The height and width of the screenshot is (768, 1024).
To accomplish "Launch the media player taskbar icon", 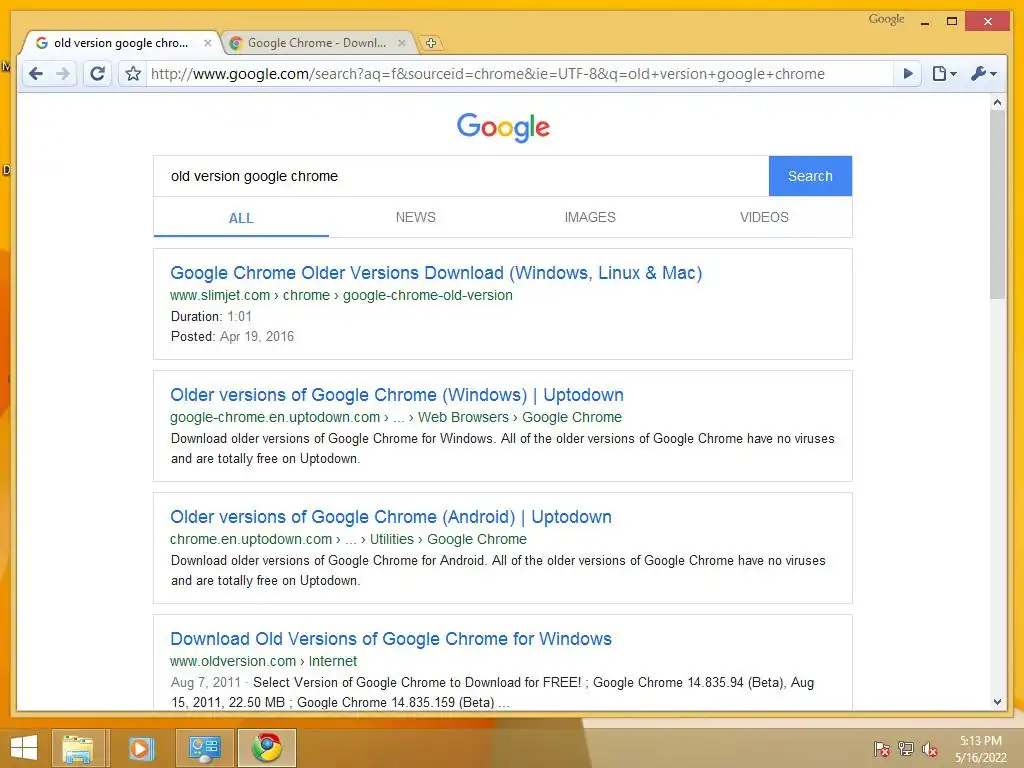I will click(140, 748).
